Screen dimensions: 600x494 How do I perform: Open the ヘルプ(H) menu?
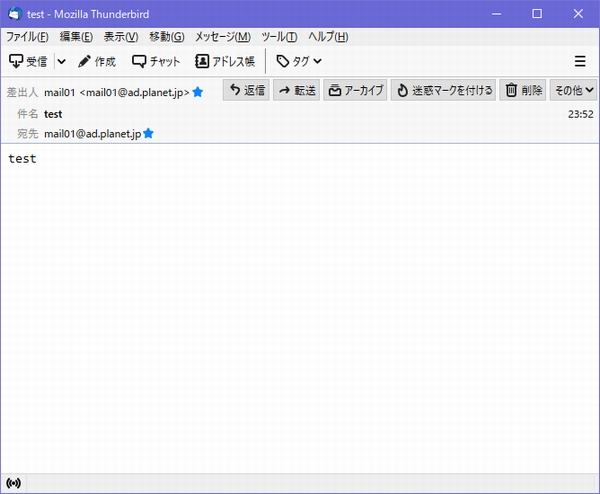(328, 37)
